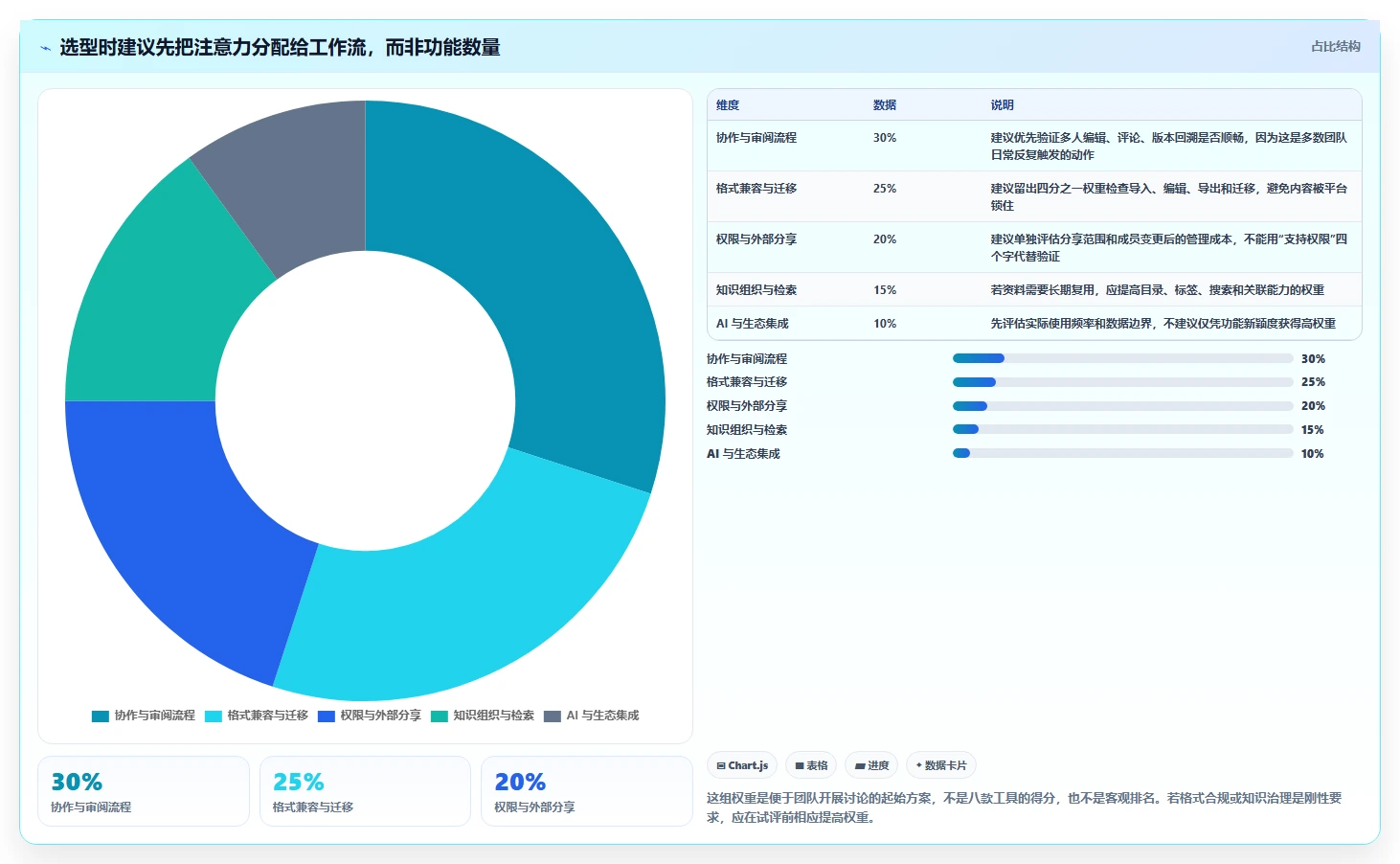Click the 知识组织与检索 progress bar
This screenshot has width=1400, height=864.
1122,429
